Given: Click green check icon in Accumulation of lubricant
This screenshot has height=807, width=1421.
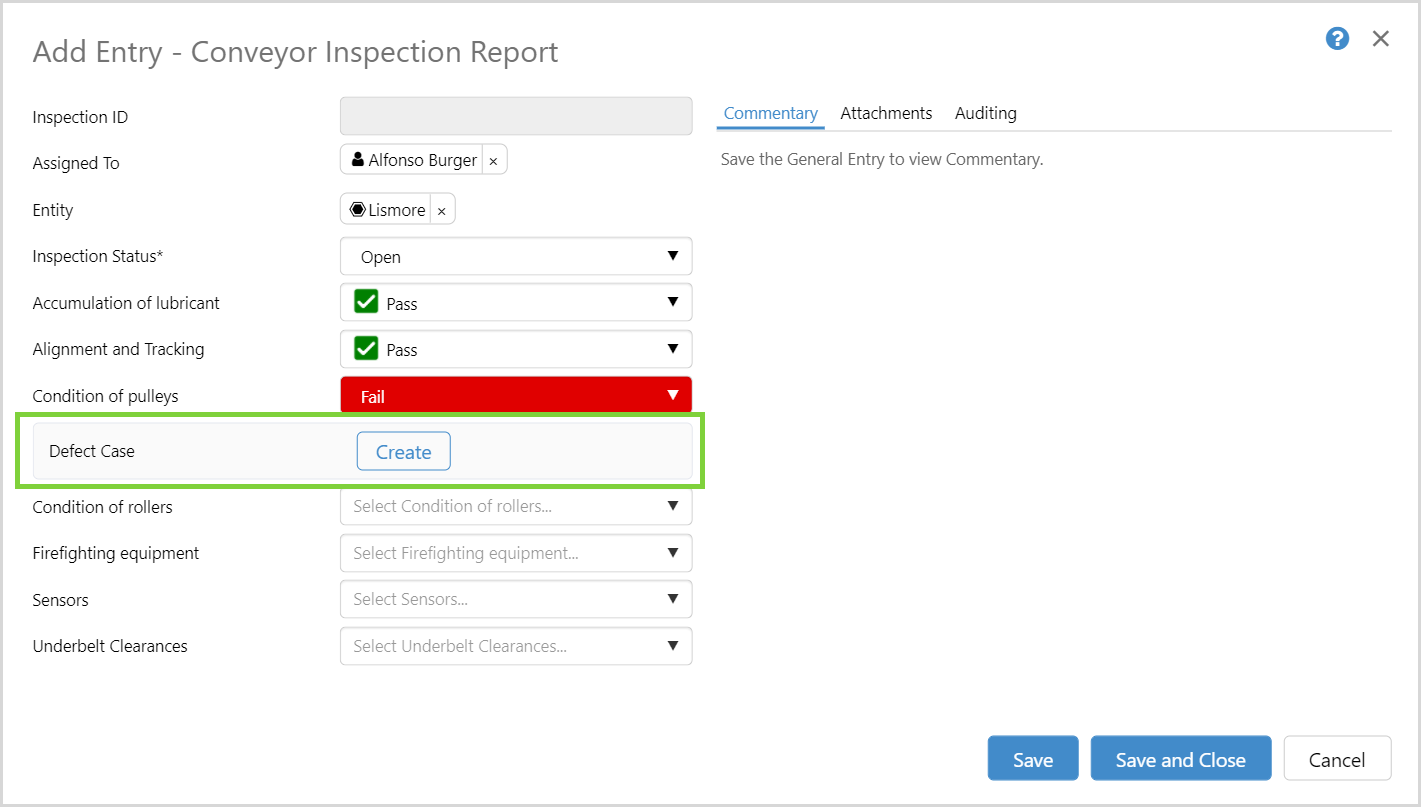Looking at the screenshot, I should click(366, 302).
